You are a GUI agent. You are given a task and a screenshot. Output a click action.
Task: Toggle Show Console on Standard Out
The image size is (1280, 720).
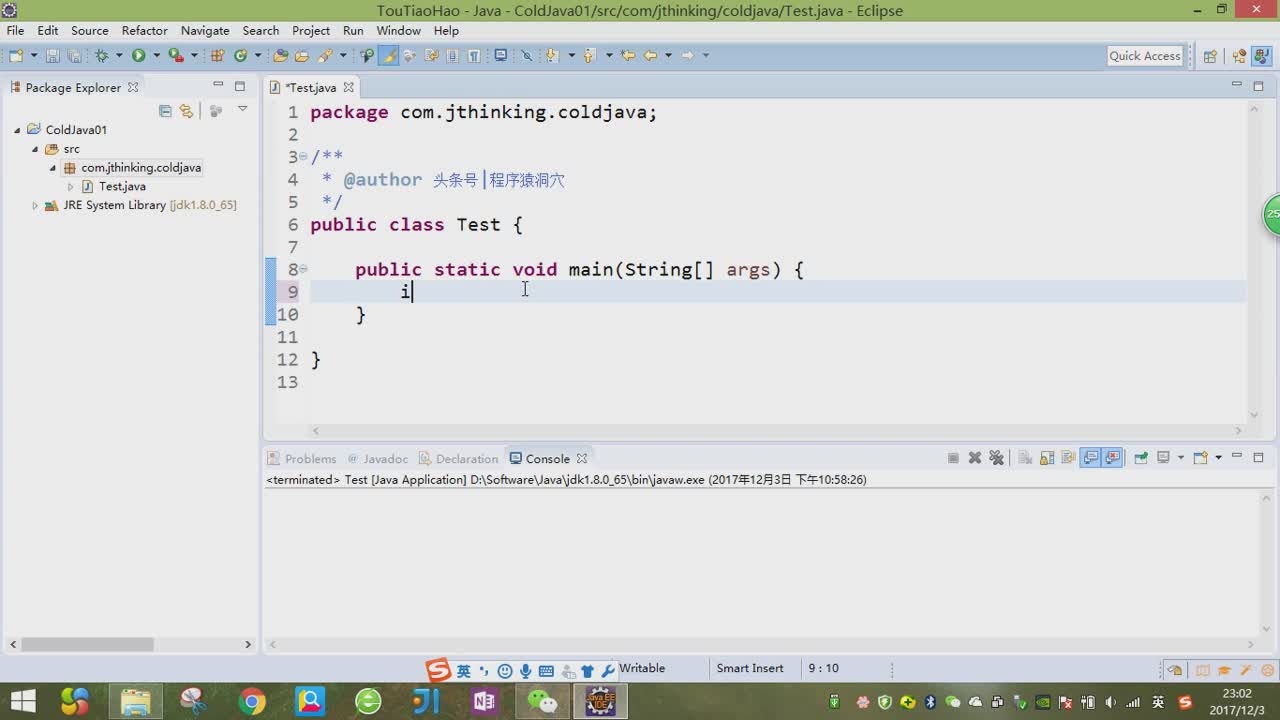click(1092, 458)
